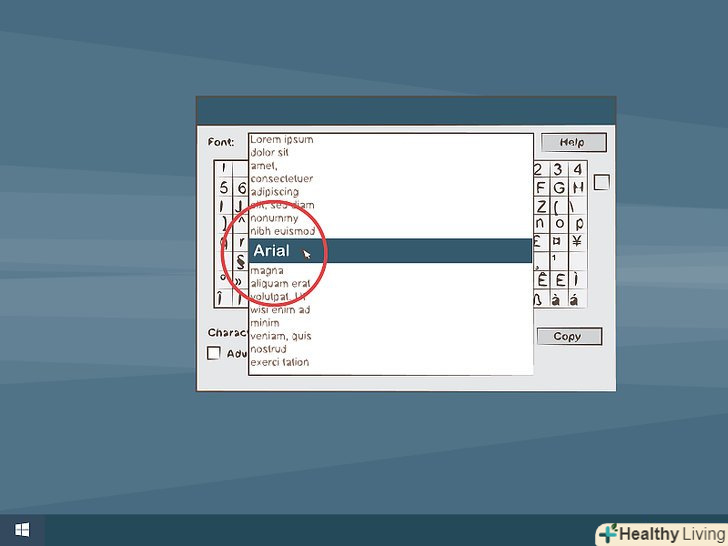728x546 pixels.
Task: Select the Ì character cell
Action: tap(576, 280)
